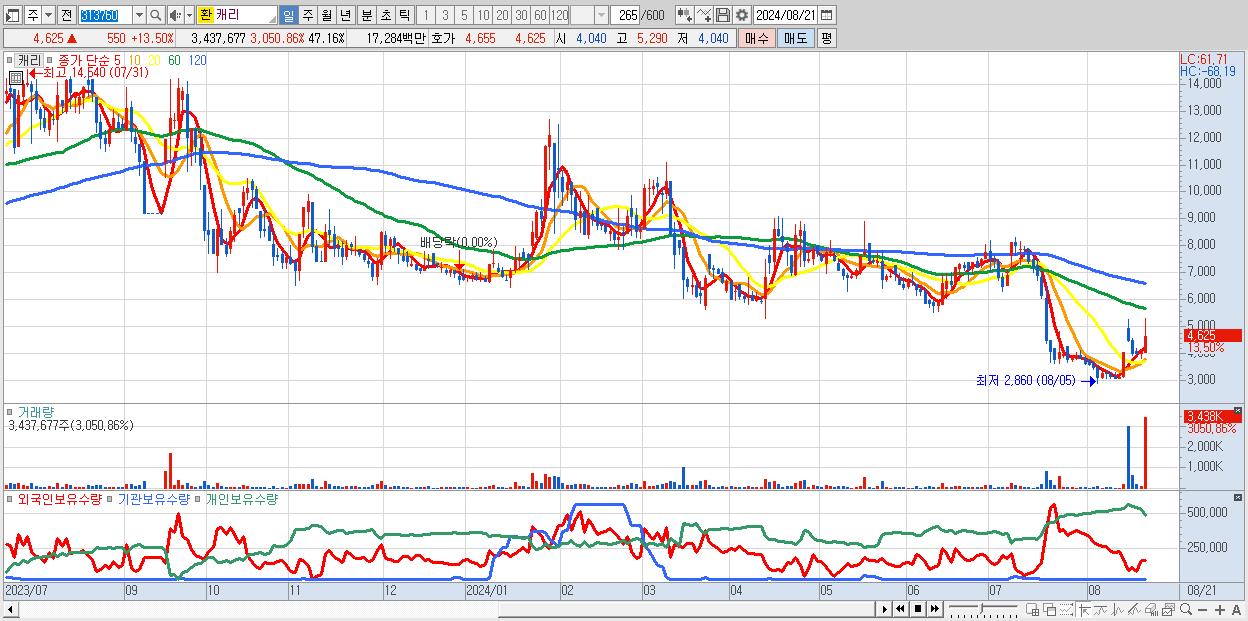This screenshot has width=1248, height=621.
Task: Select the 1 interval button
Action: tap(425, 15)
